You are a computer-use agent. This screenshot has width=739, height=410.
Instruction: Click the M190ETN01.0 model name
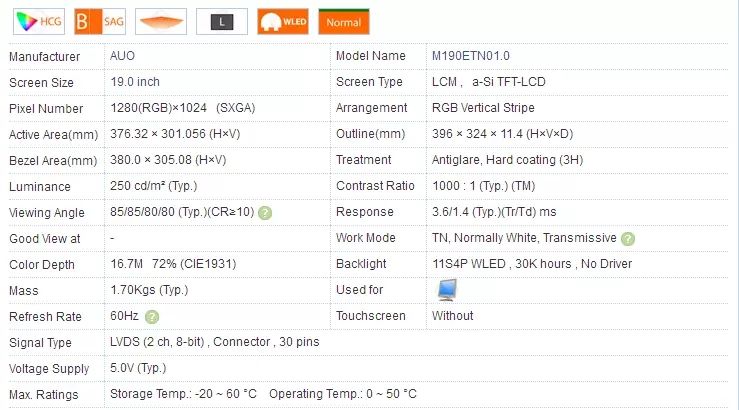470,56
